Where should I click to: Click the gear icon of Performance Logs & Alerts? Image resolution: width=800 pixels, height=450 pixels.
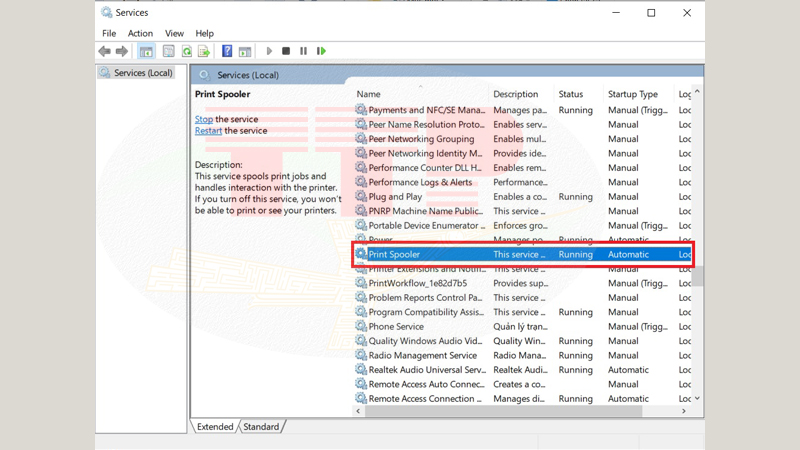pyautogui.click(x=361, y=182)
